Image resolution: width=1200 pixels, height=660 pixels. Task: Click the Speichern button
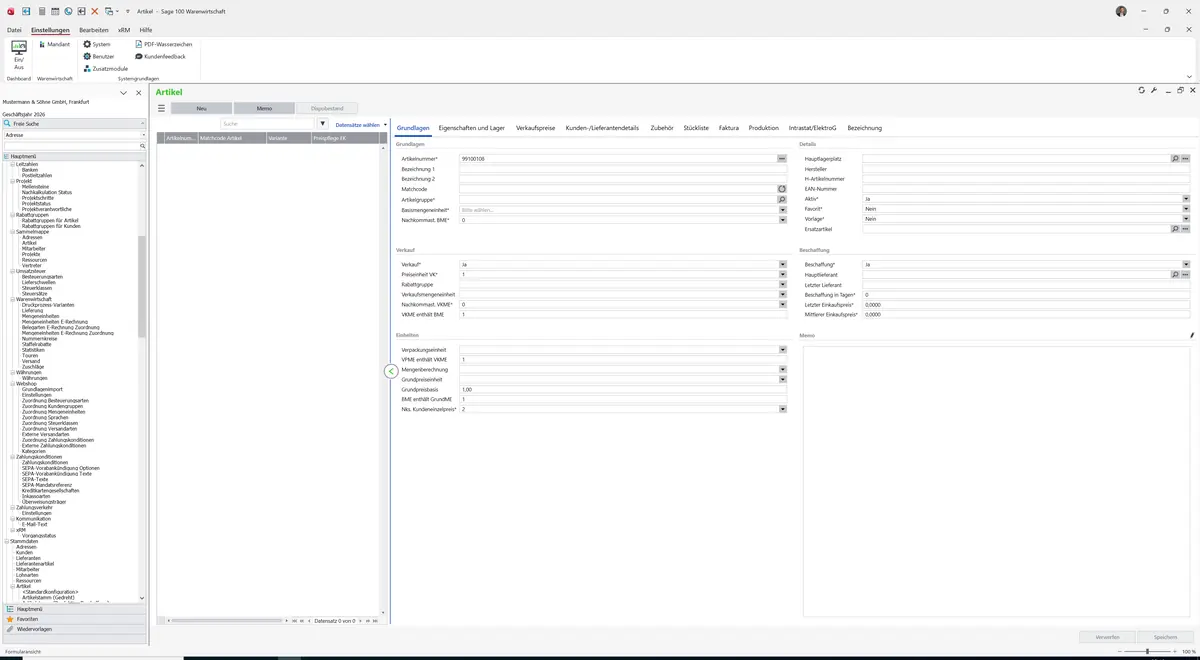coord(1165,637)
